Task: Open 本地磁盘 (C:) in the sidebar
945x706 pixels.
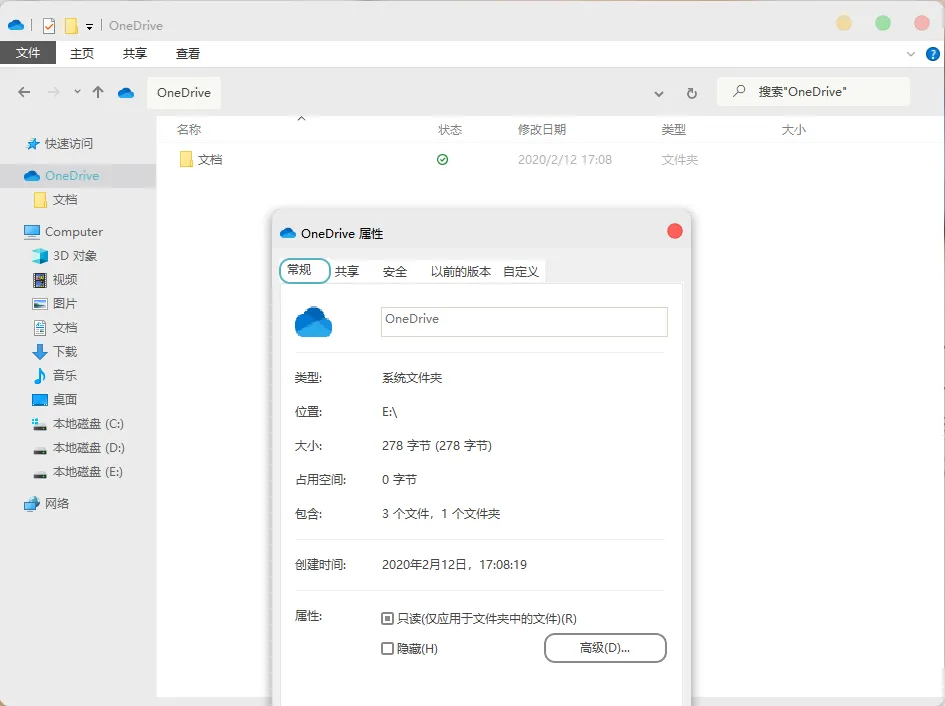Action: point(78,424)
